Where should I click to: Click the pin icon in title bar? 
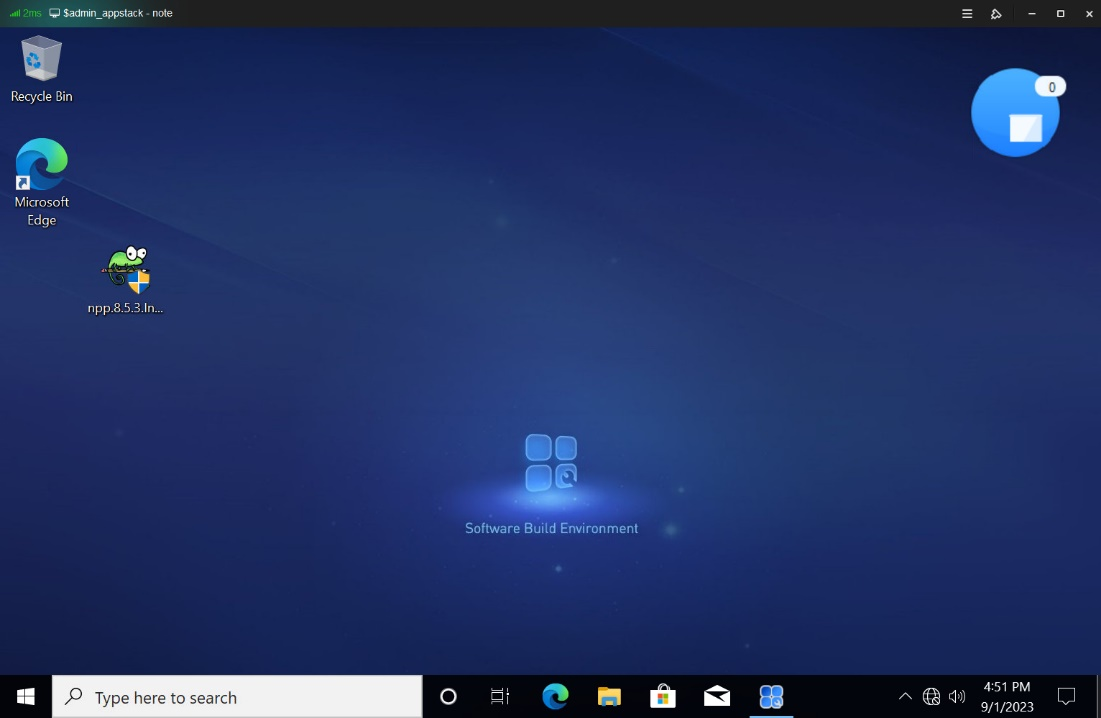click(996, 14)
